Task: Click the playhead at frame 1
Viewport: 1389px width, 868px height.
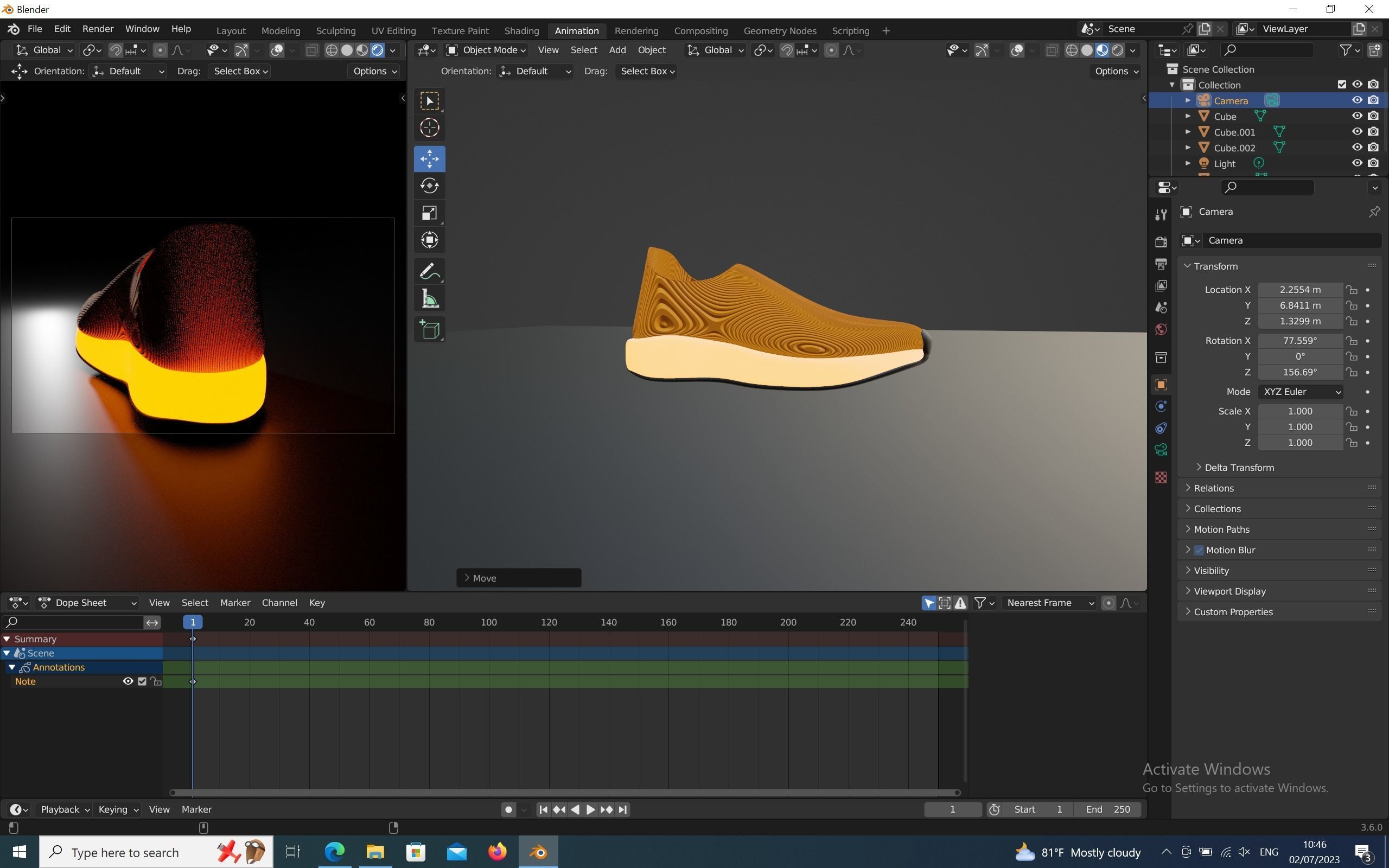Action: (193, 622)
